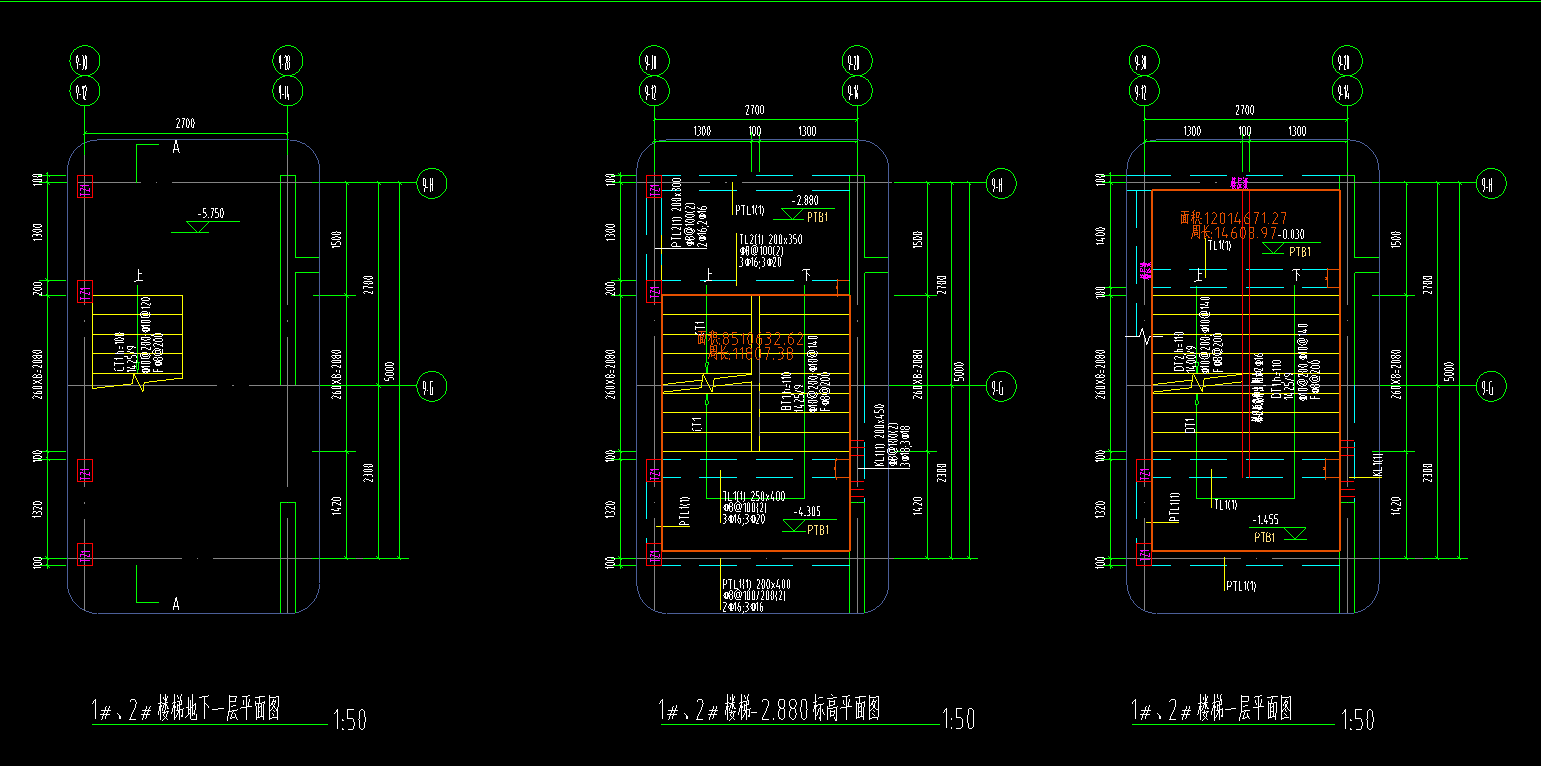
Task: Click the PTL1(1) 200x400 beam label
Action: [755, 584]
